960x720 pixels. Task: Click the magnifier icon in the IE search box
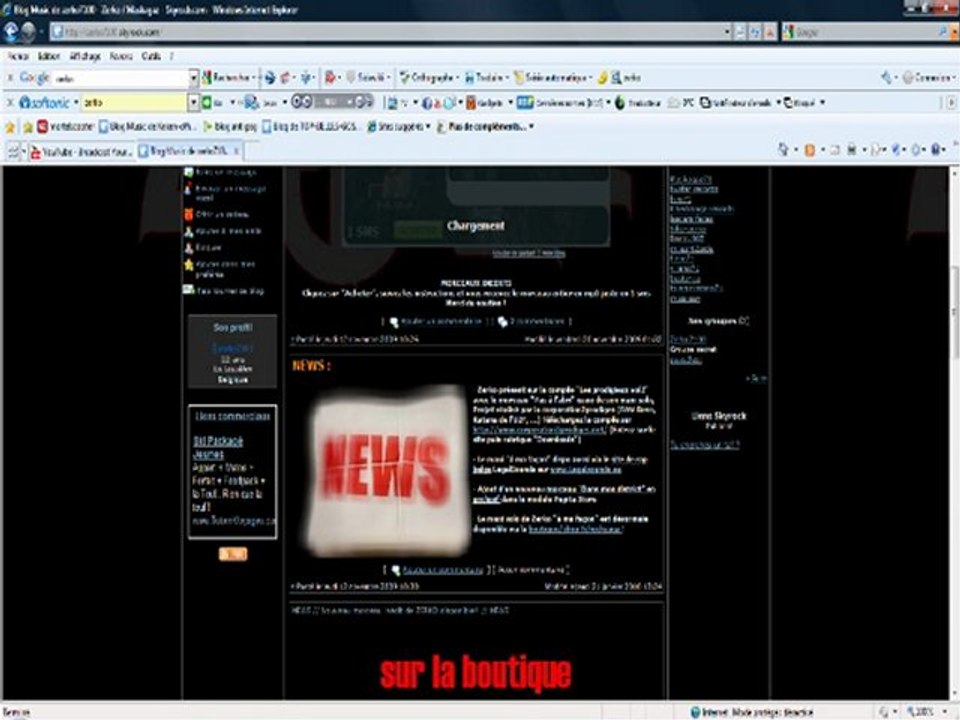(x=943, y=32)
